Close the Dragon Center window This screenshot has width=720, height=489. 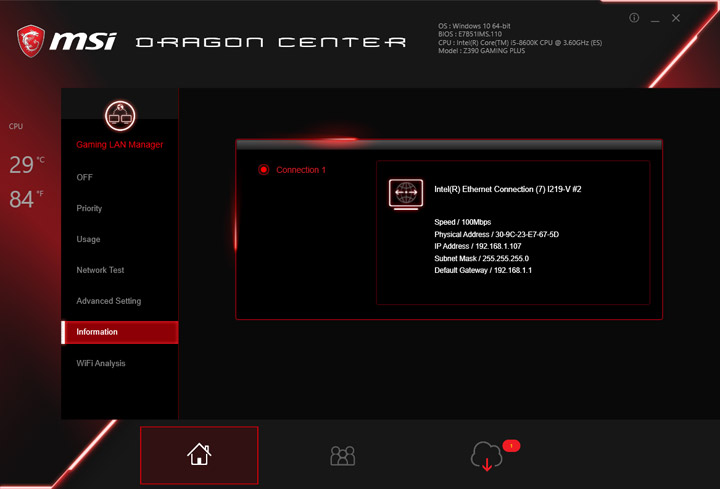(676, 18)
